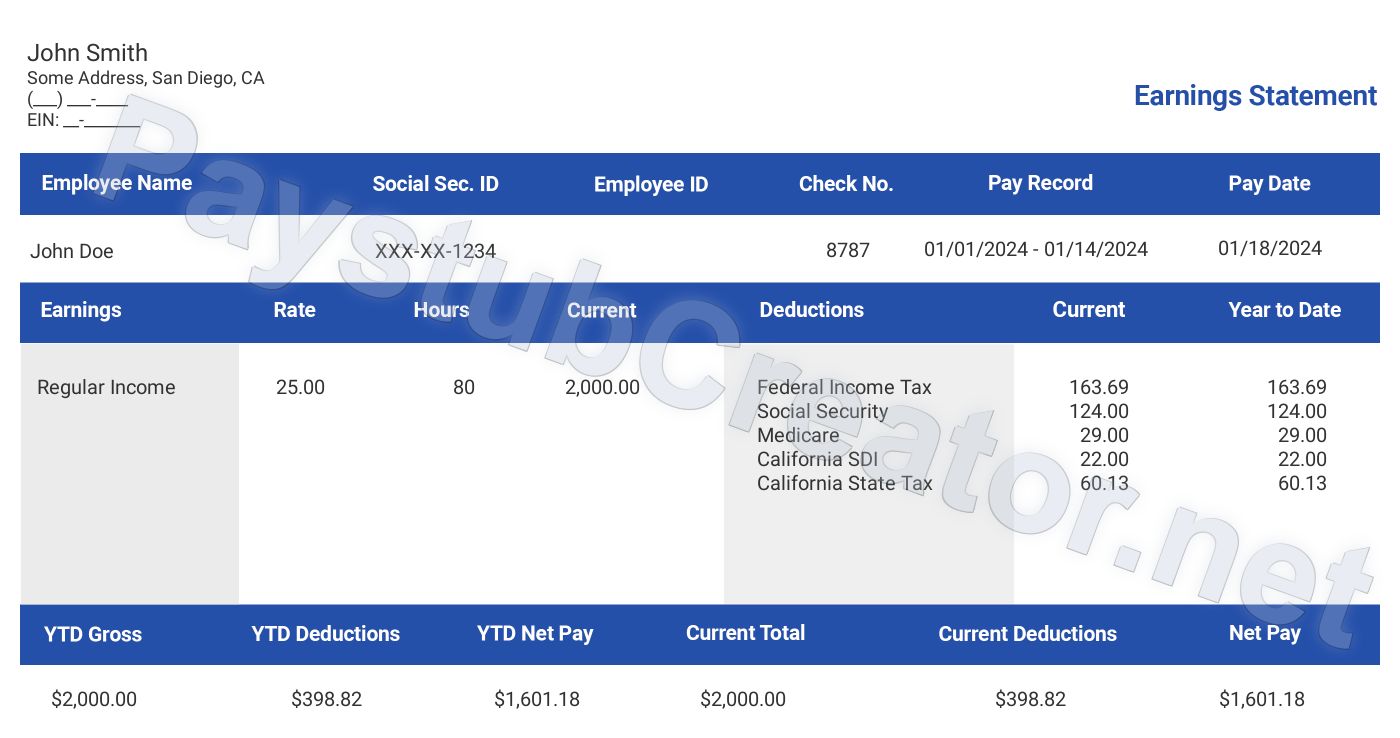
Task: Select the "Social Sec. ID" header
Action: click(x=435, y=184)
